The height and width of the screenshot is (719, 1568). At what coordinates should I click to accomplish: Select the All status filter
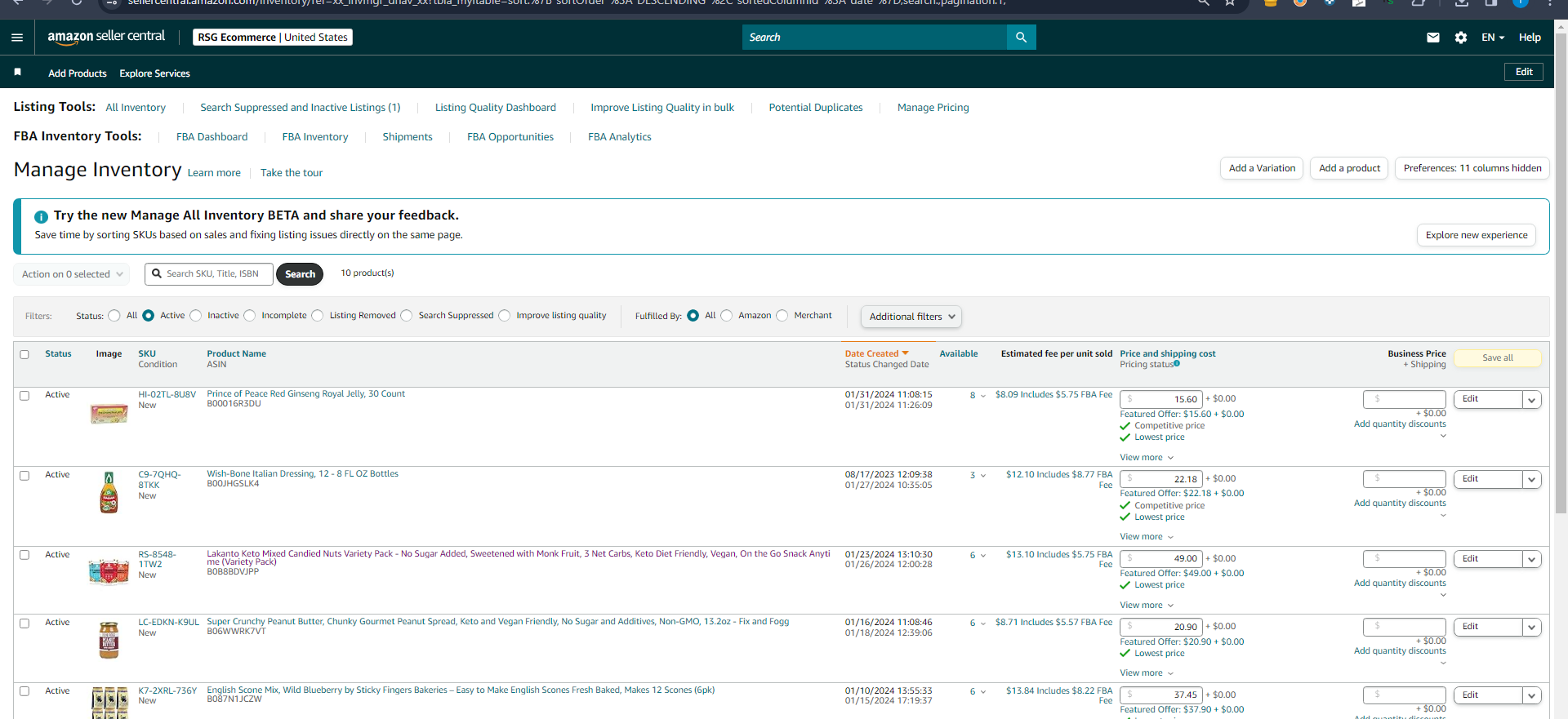tap(114, 316)
